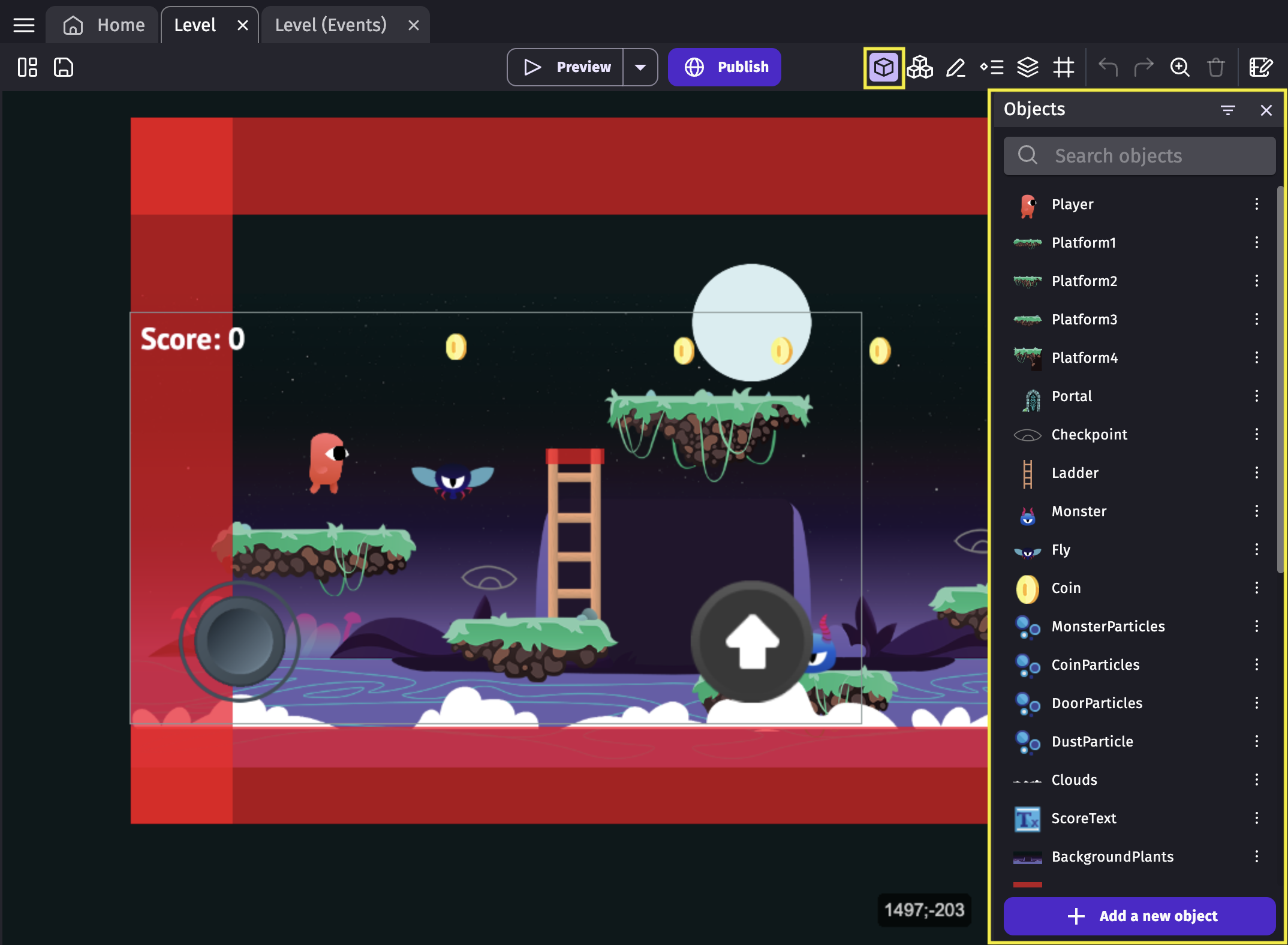The height and width of the screenshot is (945, 1288).
Task: Open the instances list icon
Action: 991,67
